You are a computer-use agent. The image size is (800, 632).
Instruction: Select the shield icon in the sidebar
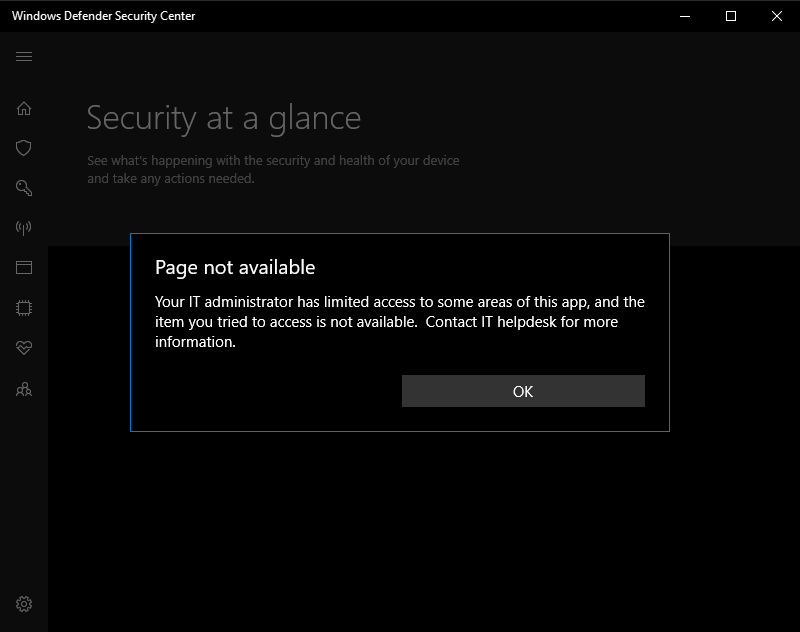tap(23, 147)
